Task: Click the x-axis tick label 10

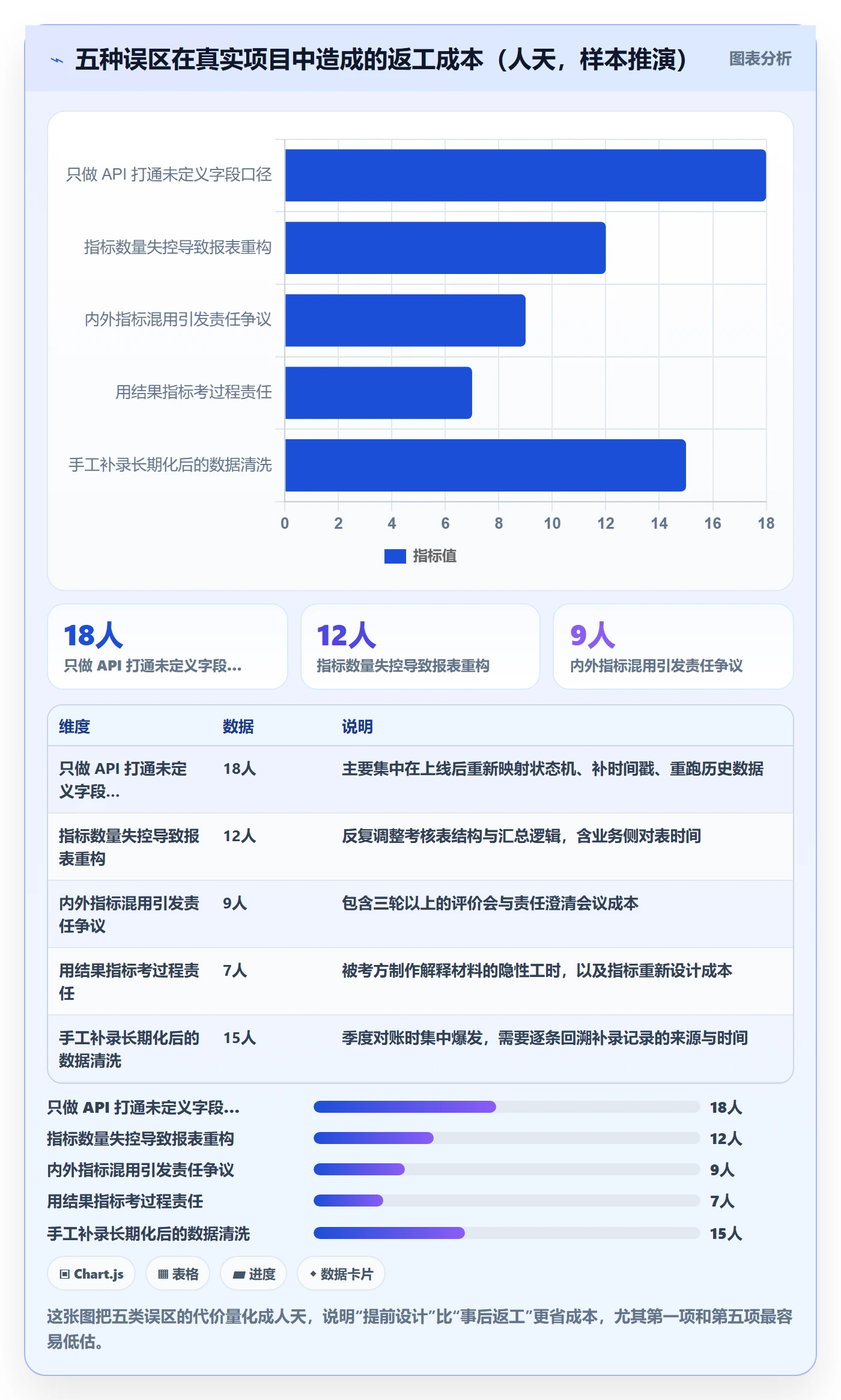Action: pos(552,523)
